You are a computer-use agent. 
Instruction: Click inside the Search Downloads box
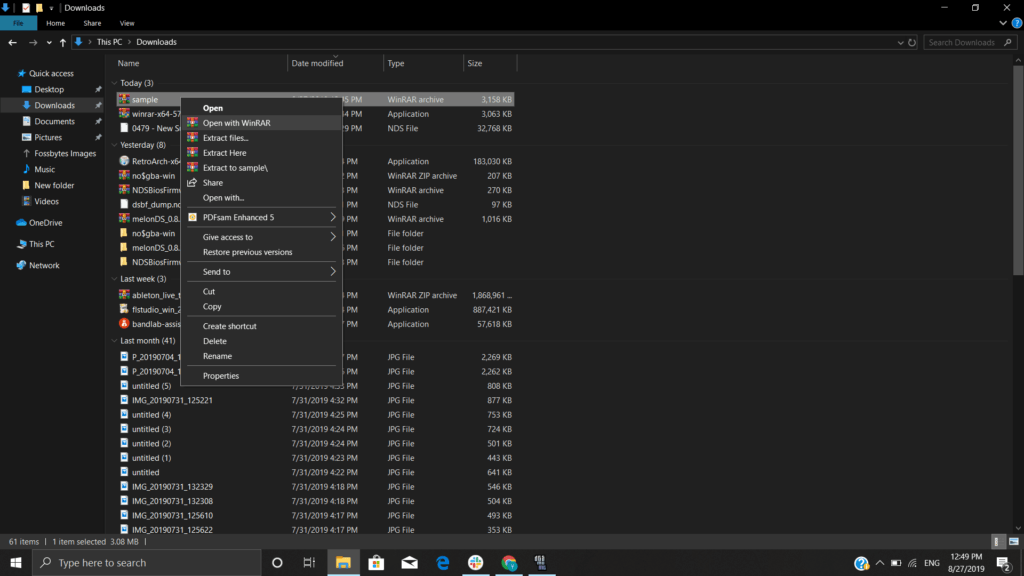pos(958,42)
